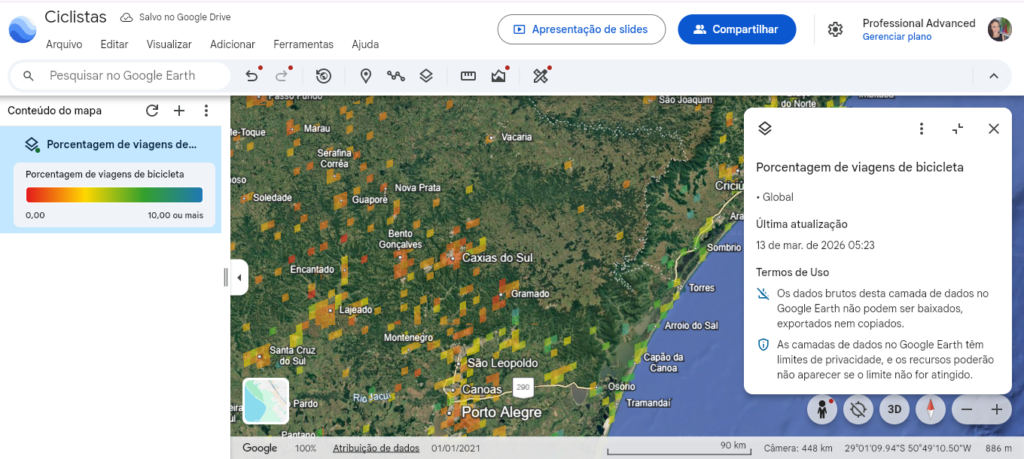Open the Arquivo menu
Screen dimensions: 1024x459
64,44
